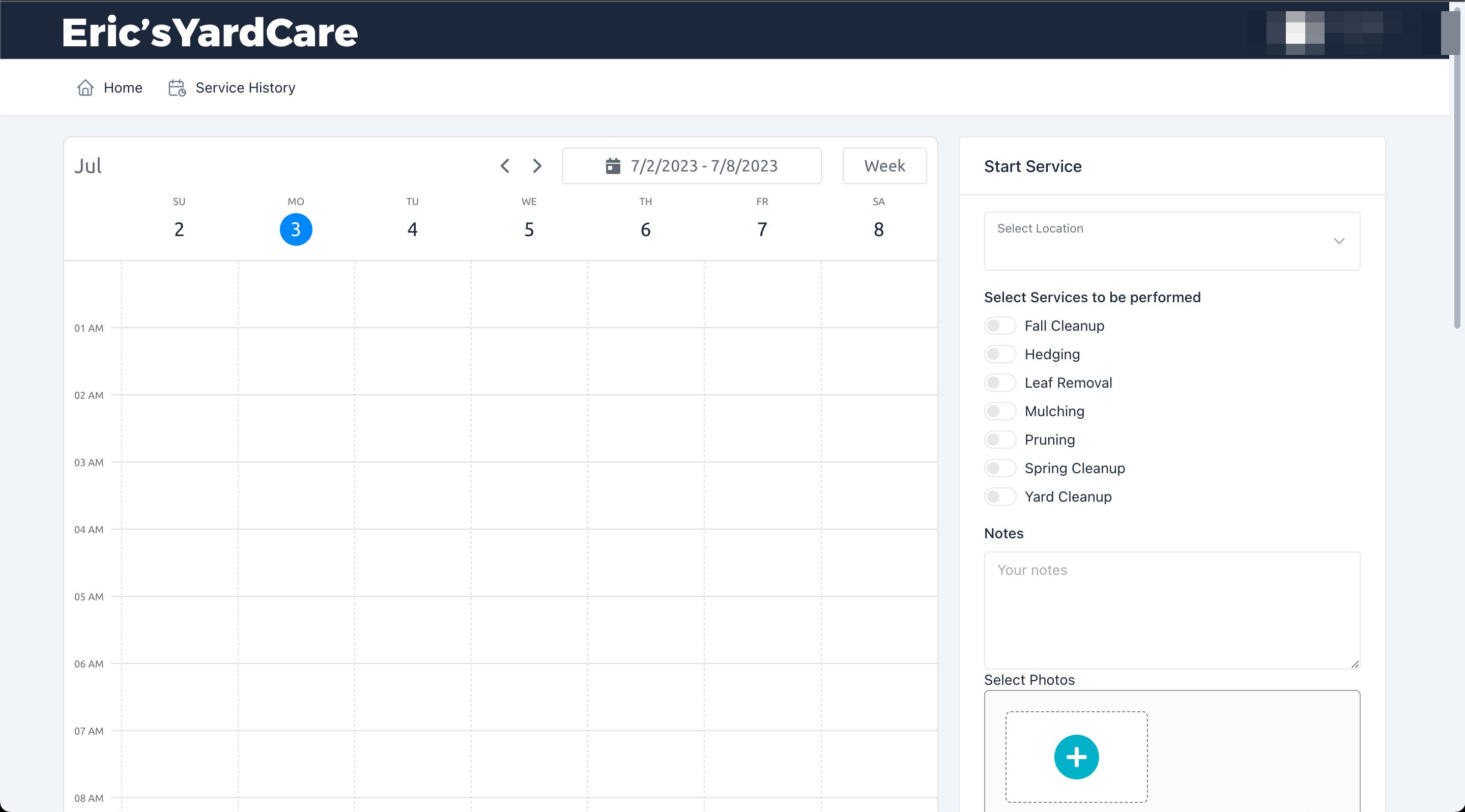Select Tuesday the 4th
1465x812 pixels.
point(412,229)
